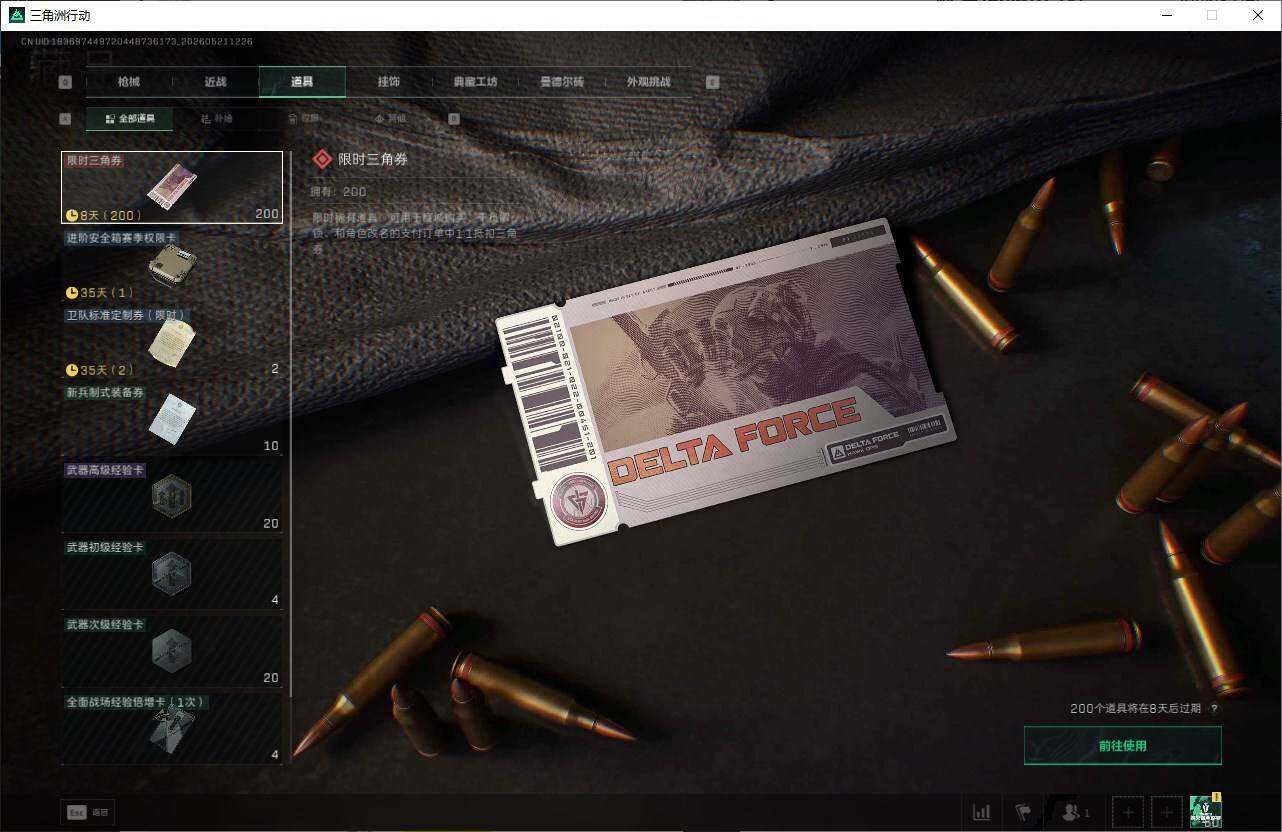
Task: Select the 新兵制式装备券 item
Action: tap(172, 420)
